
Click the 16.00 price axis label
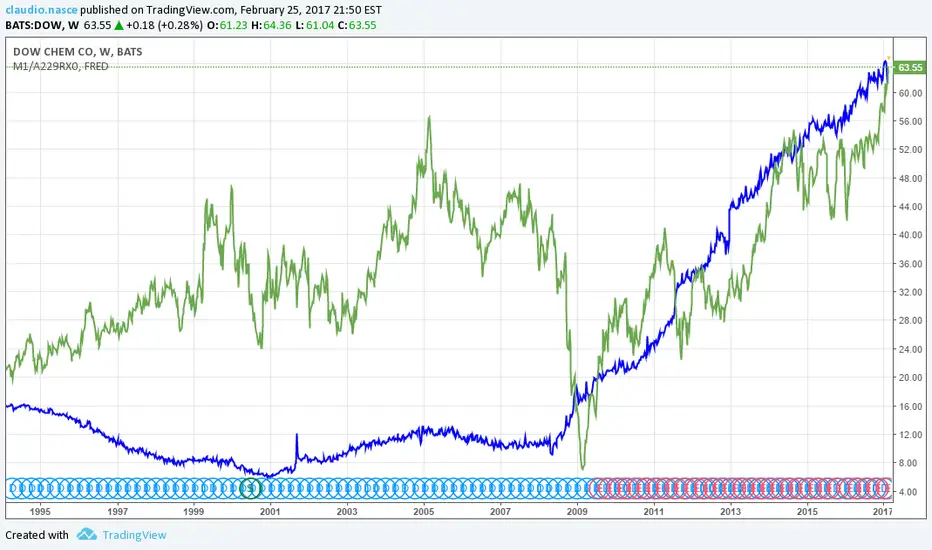tap(911, 406)
